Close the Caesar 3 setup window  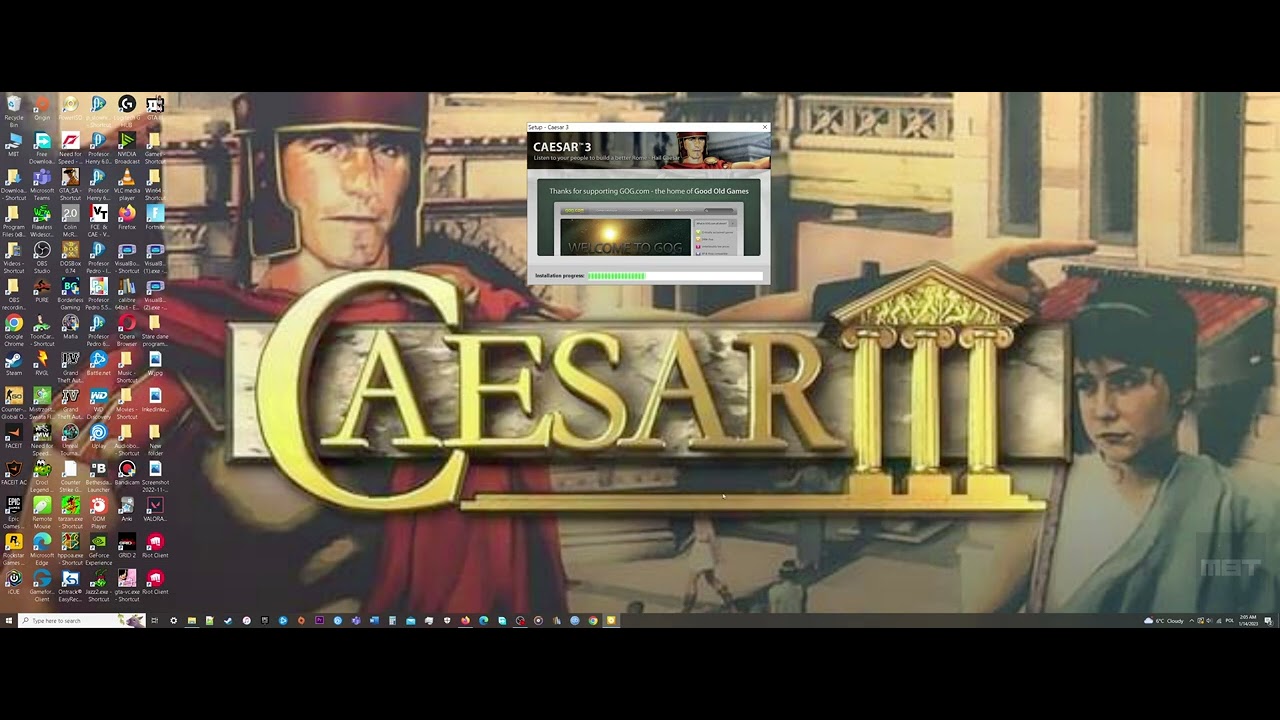point(765,127)
